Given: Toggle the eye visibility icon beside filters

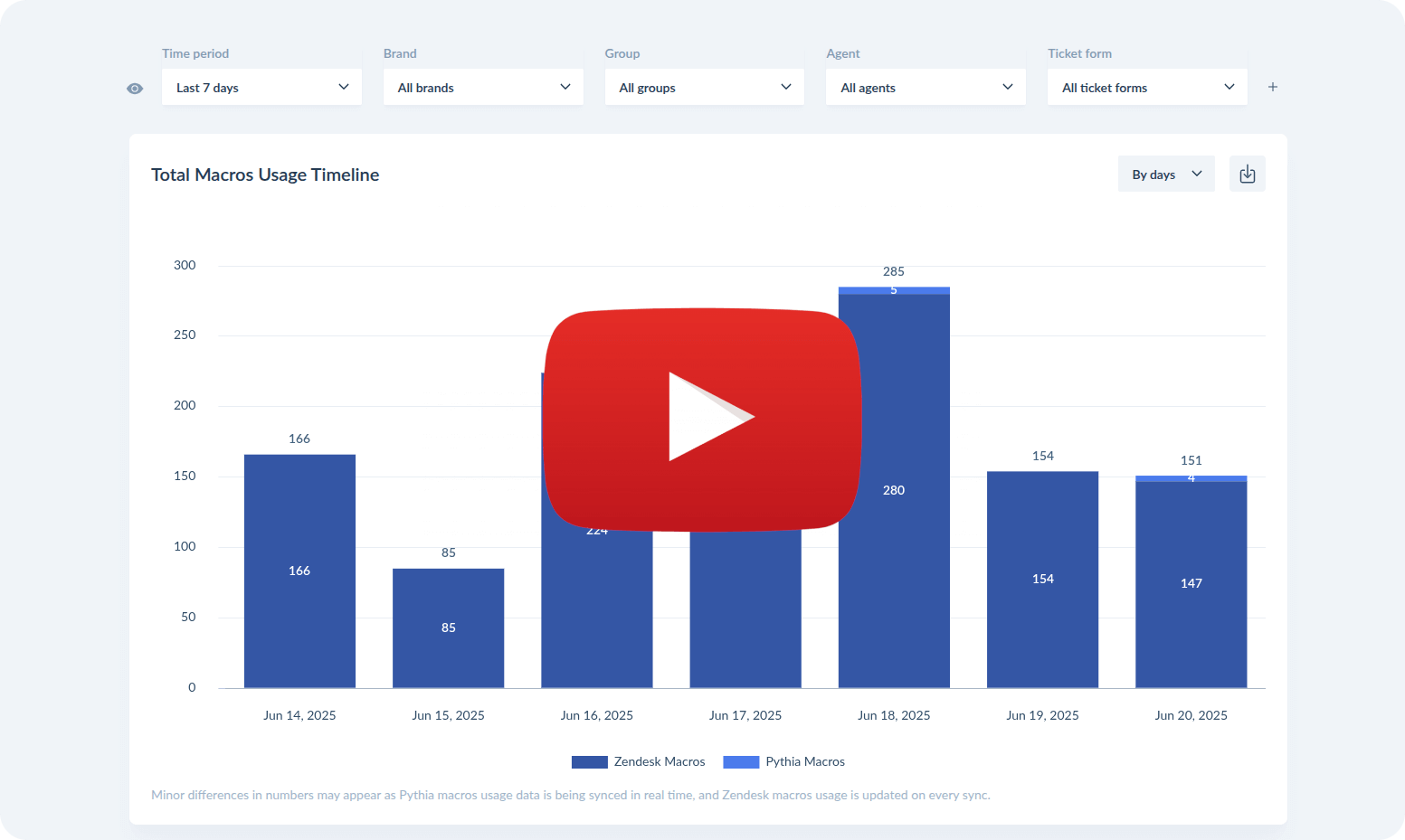Looking at the screenshot, I should [x=135, y=89].
